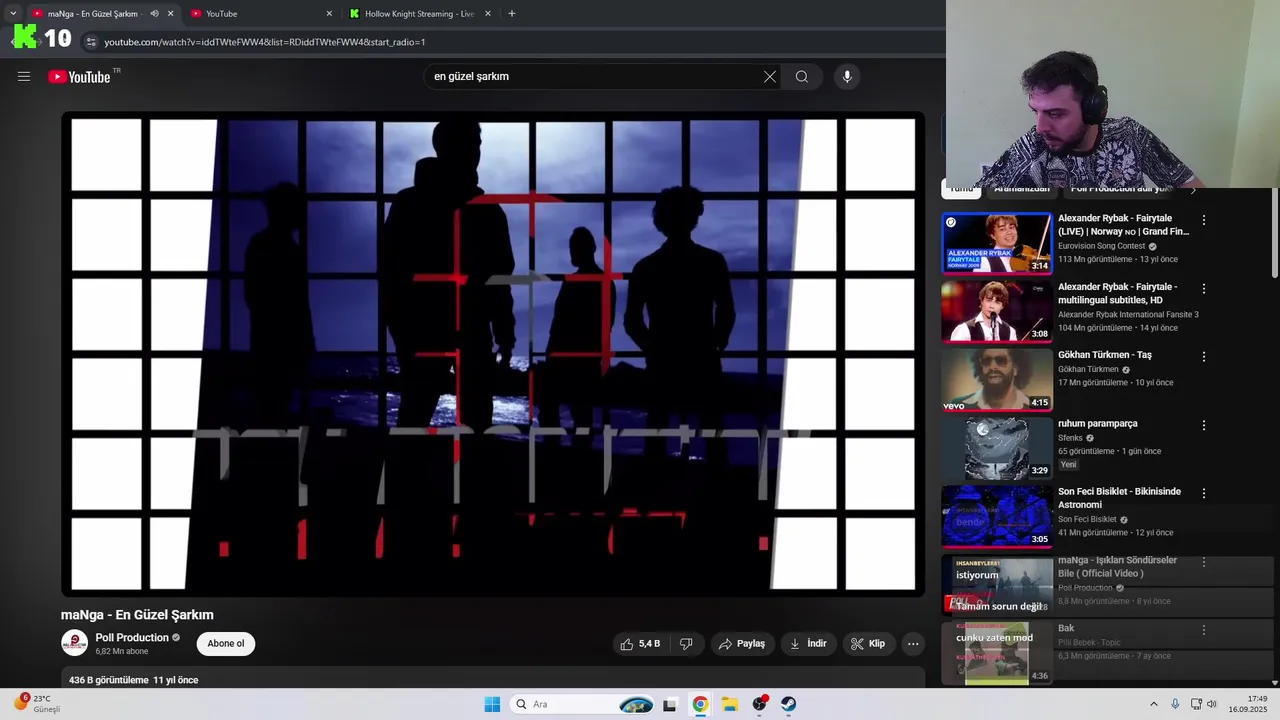Open more actions ellipsis under video
Screen dimensions: 1280x720
click(x=913, y=644)
